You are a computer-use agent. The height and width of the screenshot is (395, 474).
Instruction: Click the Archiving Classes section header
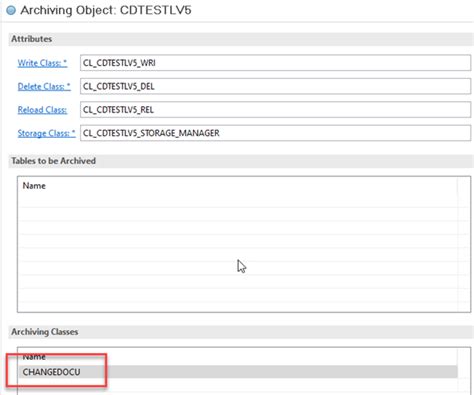point(45,332)
